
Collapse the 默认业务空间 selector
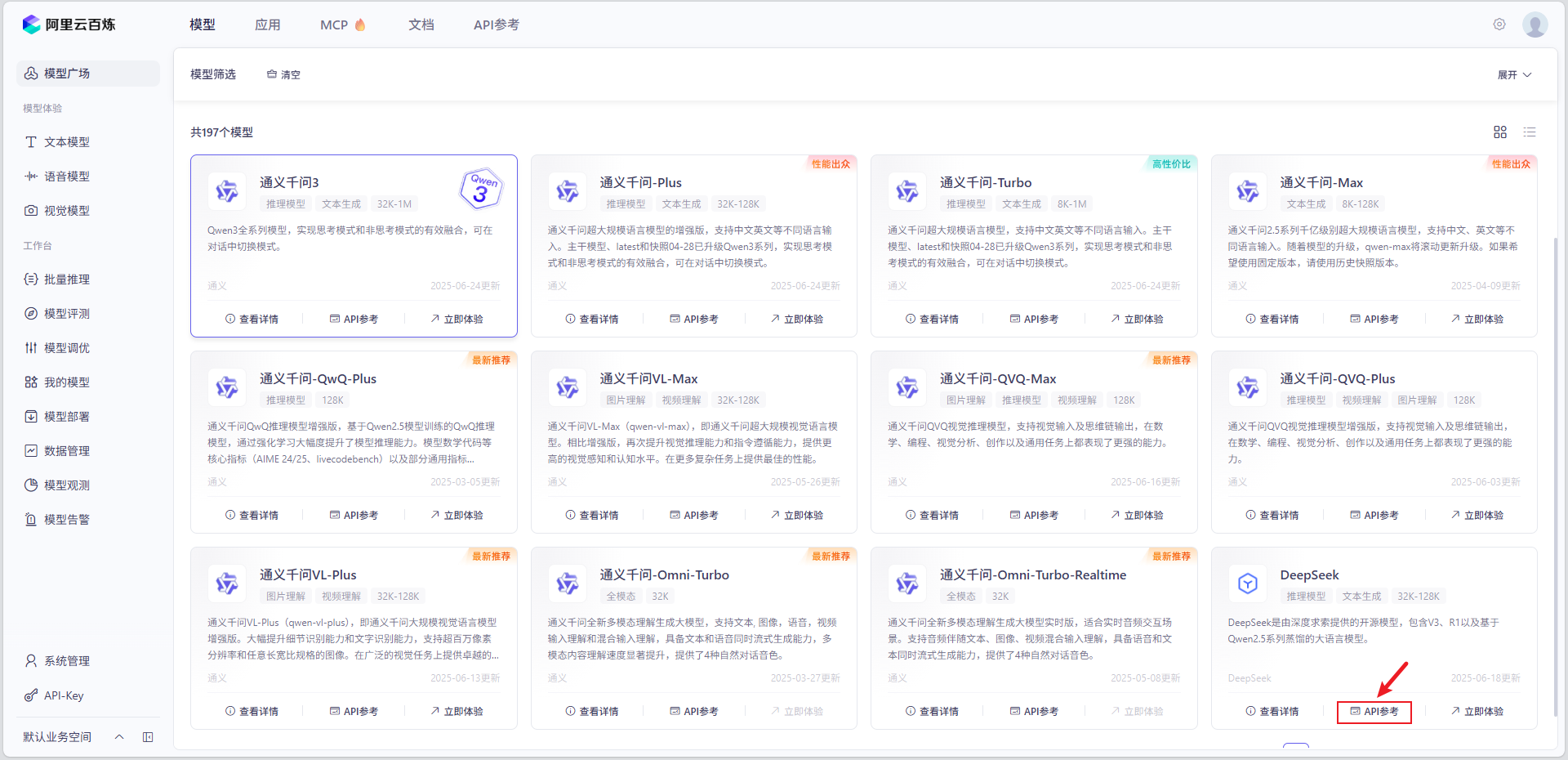(119, 736)
